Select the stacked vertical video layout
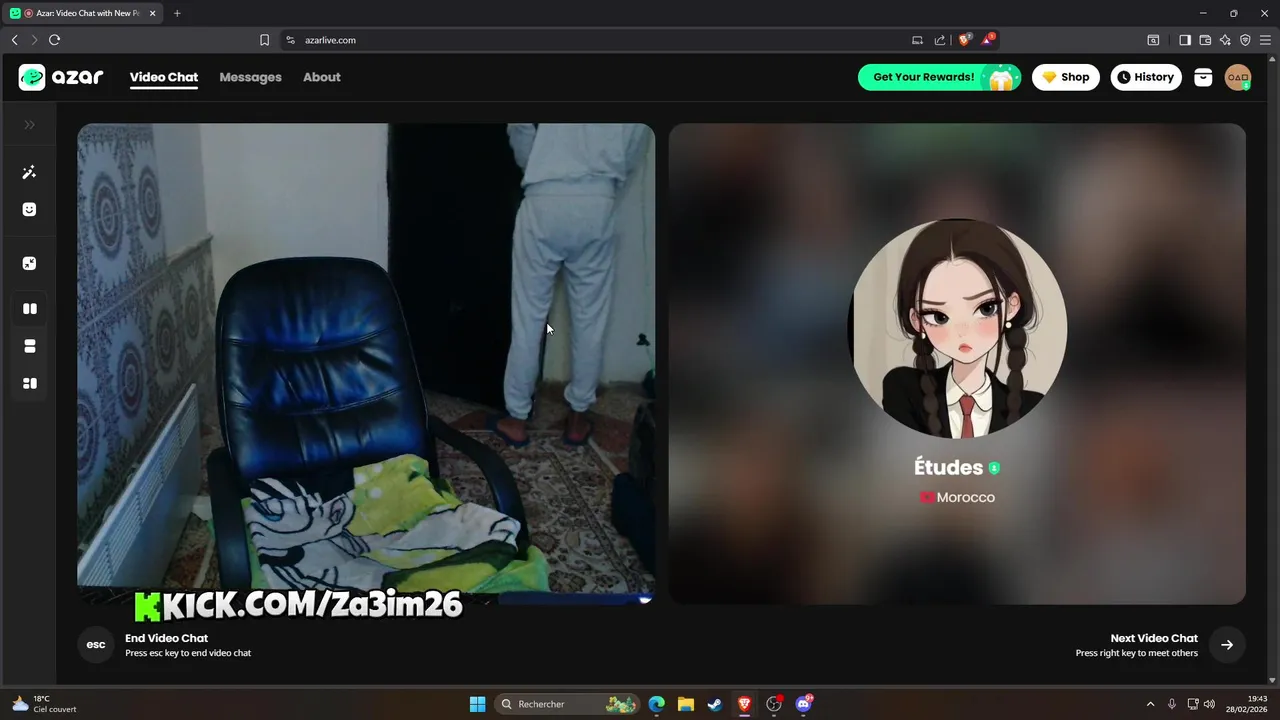Viewport: 1280px width, 720px height. (29, 346)
